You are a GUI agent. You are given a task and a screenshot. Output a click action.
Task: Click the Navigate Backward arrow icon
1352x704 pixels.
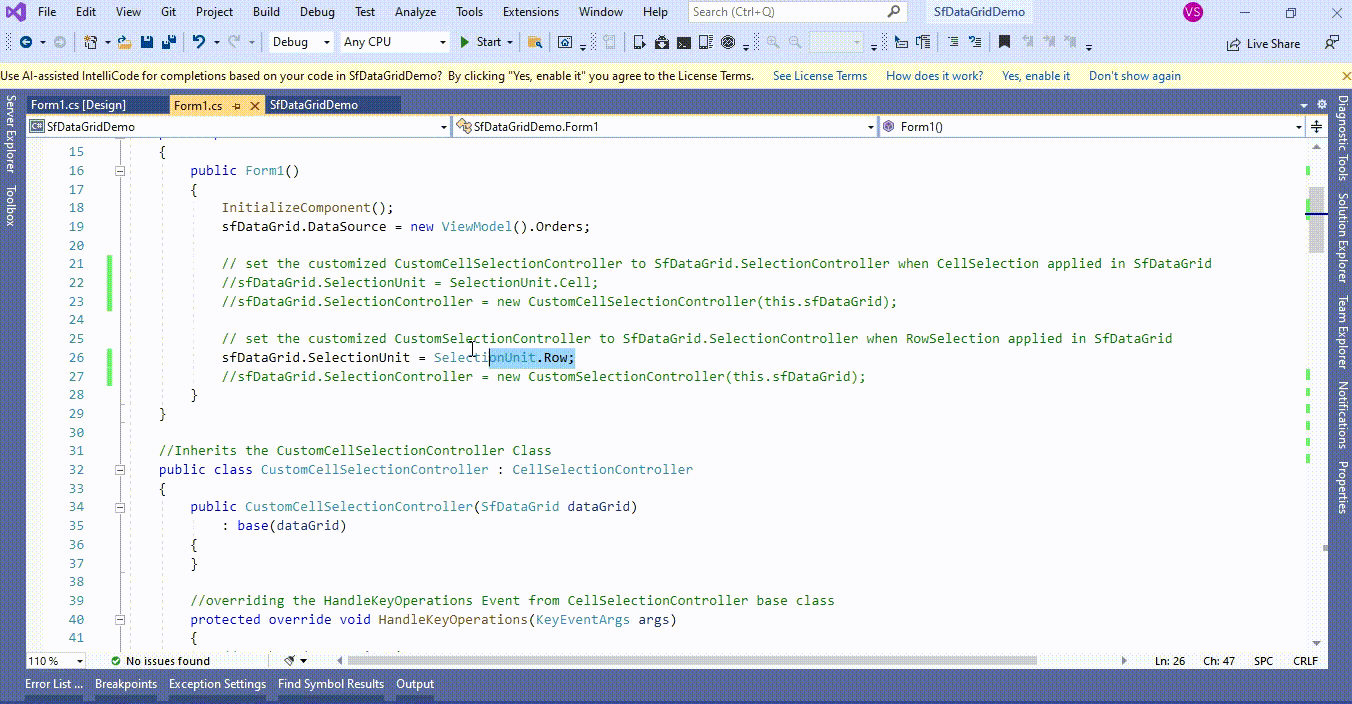point(25,42)
